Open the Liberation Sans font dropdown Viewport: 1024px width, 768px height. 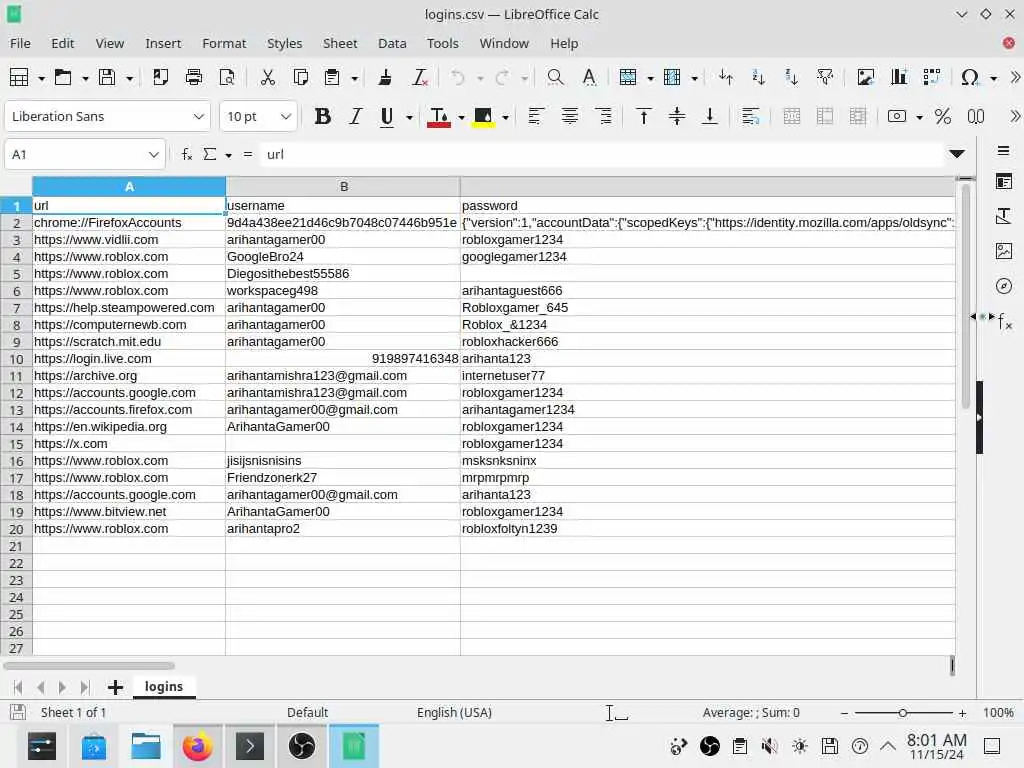point(199,116)
